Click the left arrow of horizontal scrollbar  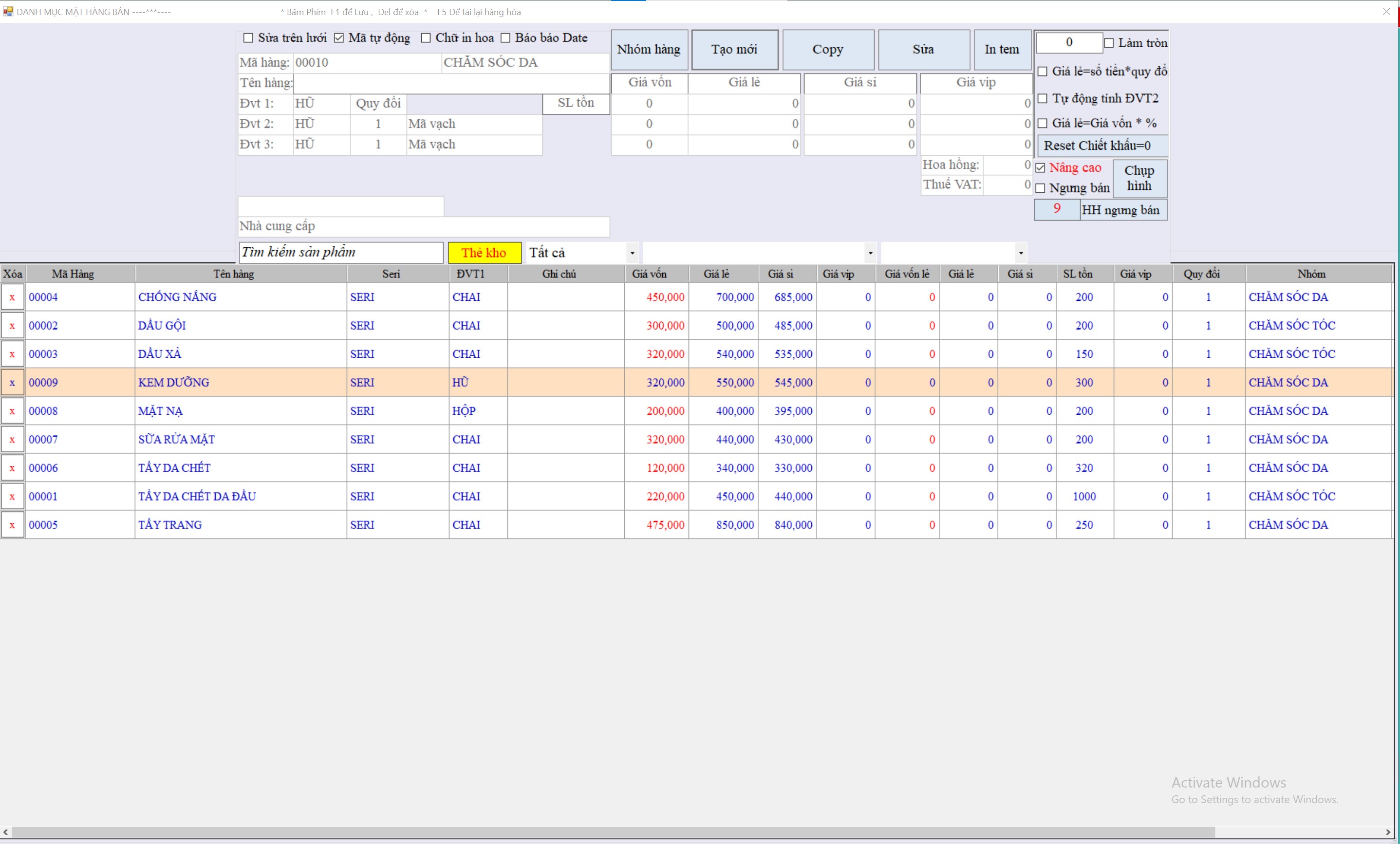coord(5,832)
